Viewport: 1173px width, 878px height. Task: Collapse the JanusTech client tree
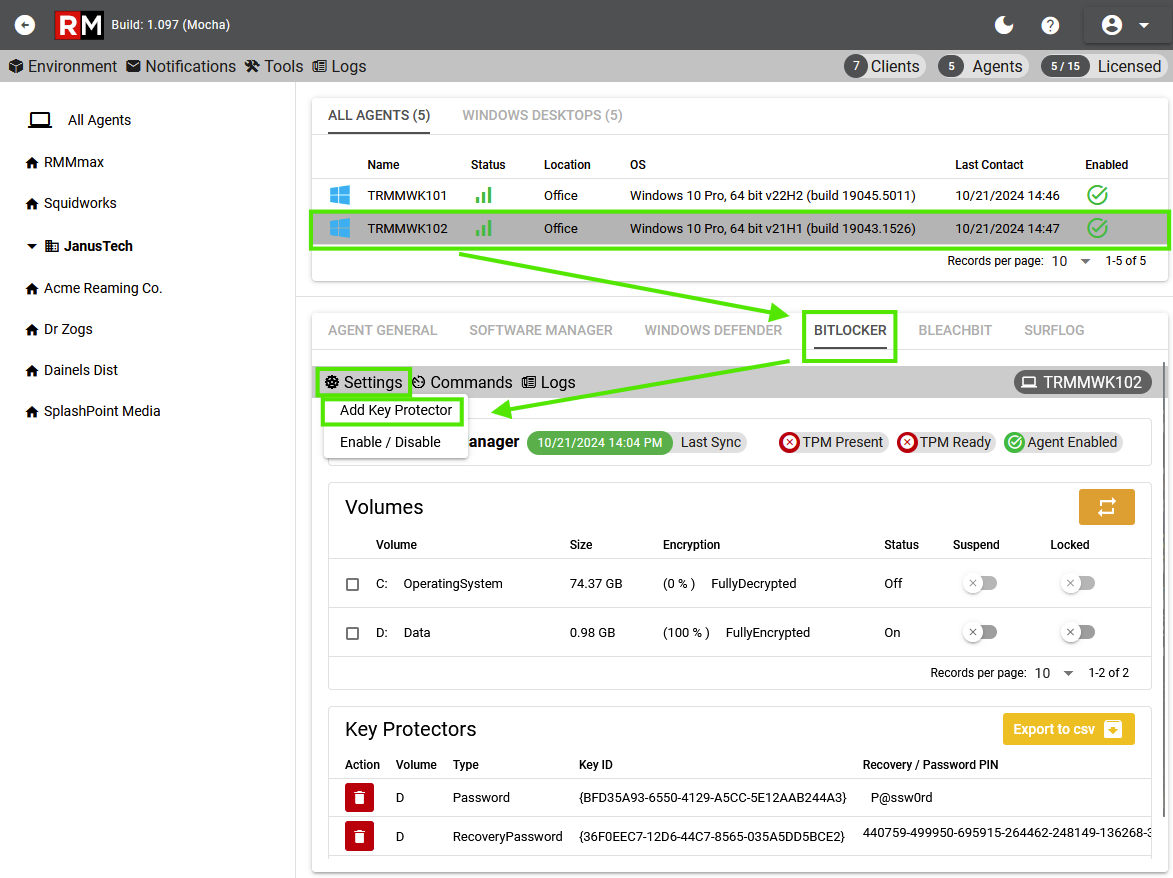[31, 246]
